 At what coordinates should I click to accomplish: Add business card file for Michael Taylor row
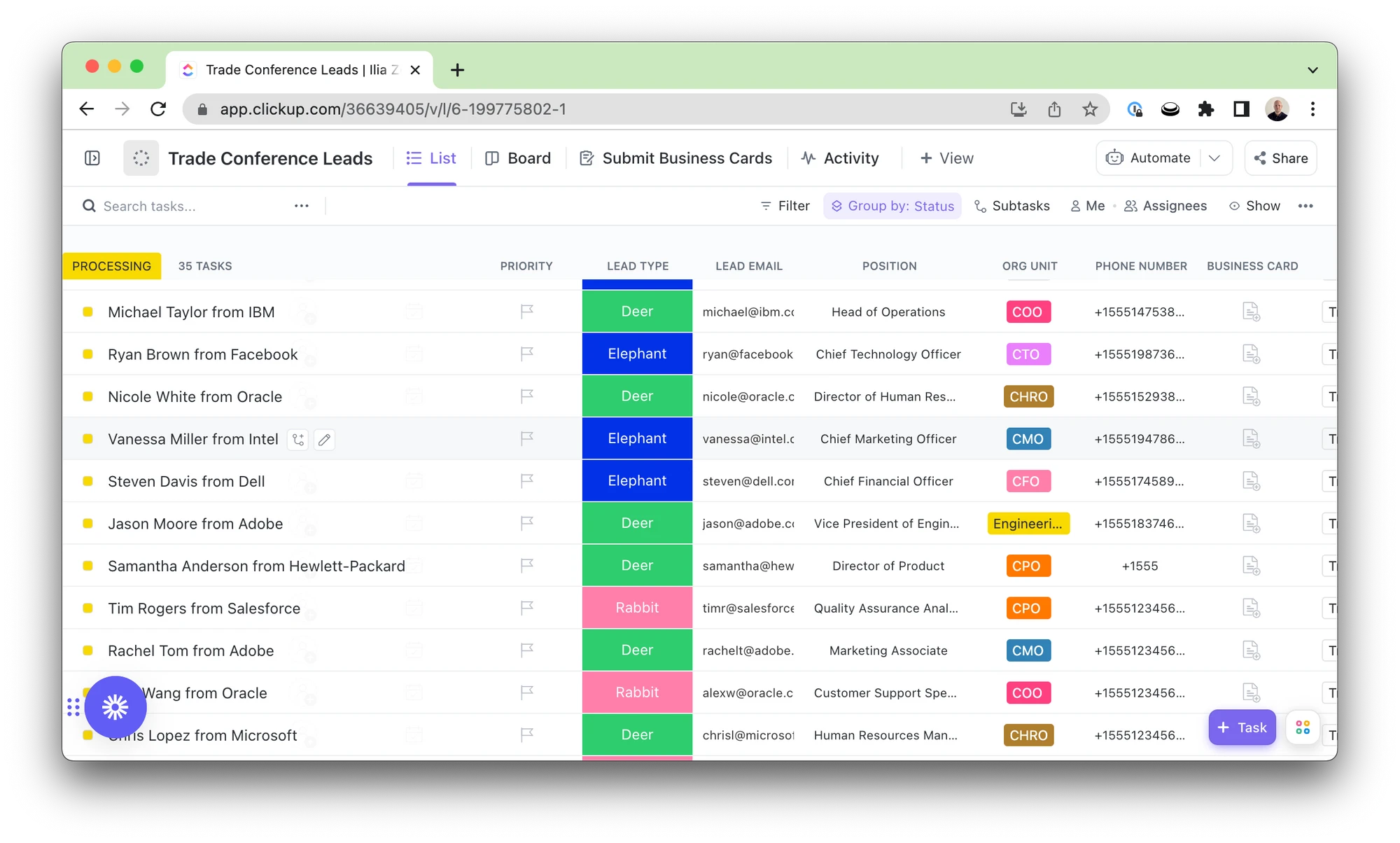coord(1252,312)
